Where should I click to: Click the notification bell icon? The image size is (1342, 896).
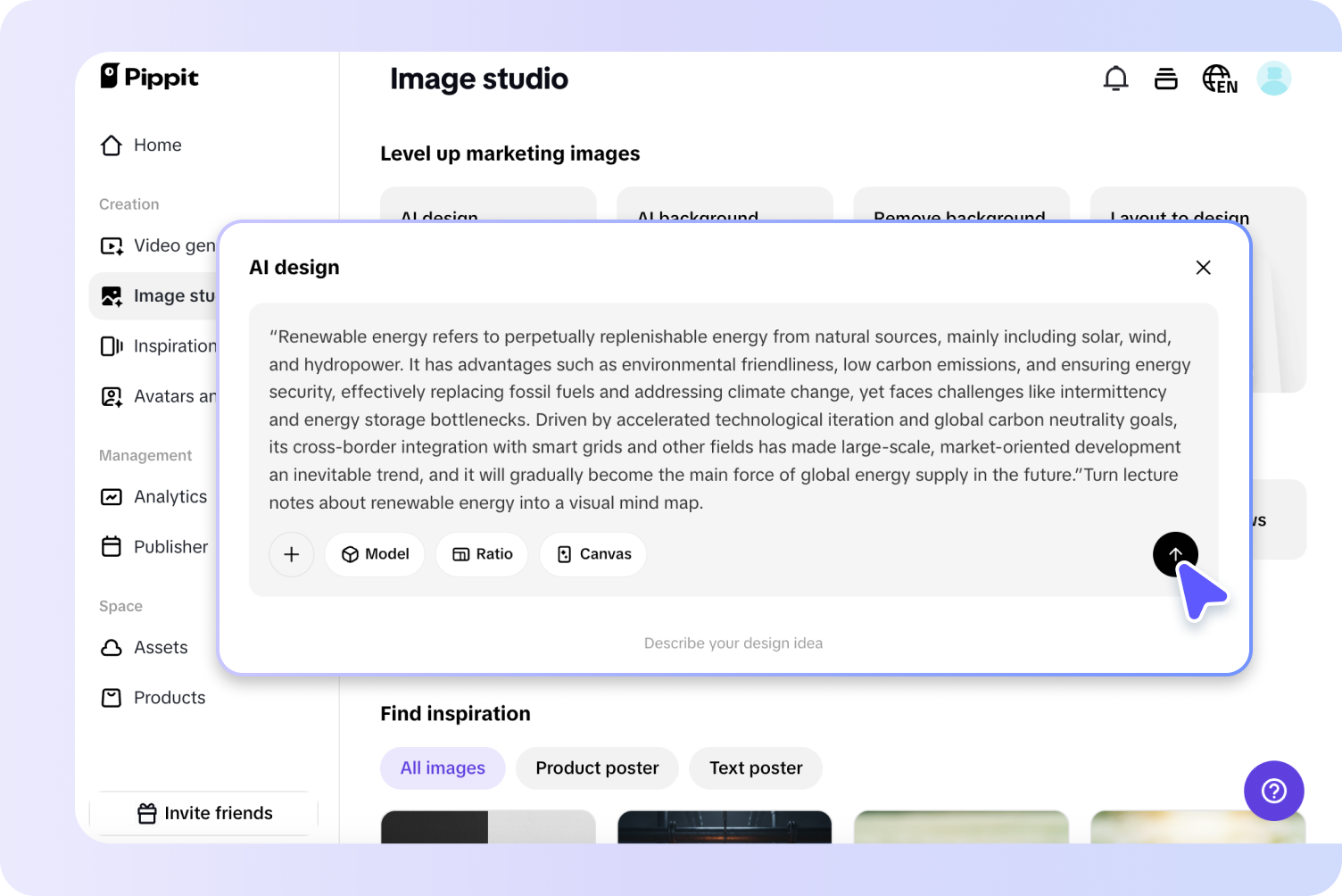click(x=1115, y=79)
